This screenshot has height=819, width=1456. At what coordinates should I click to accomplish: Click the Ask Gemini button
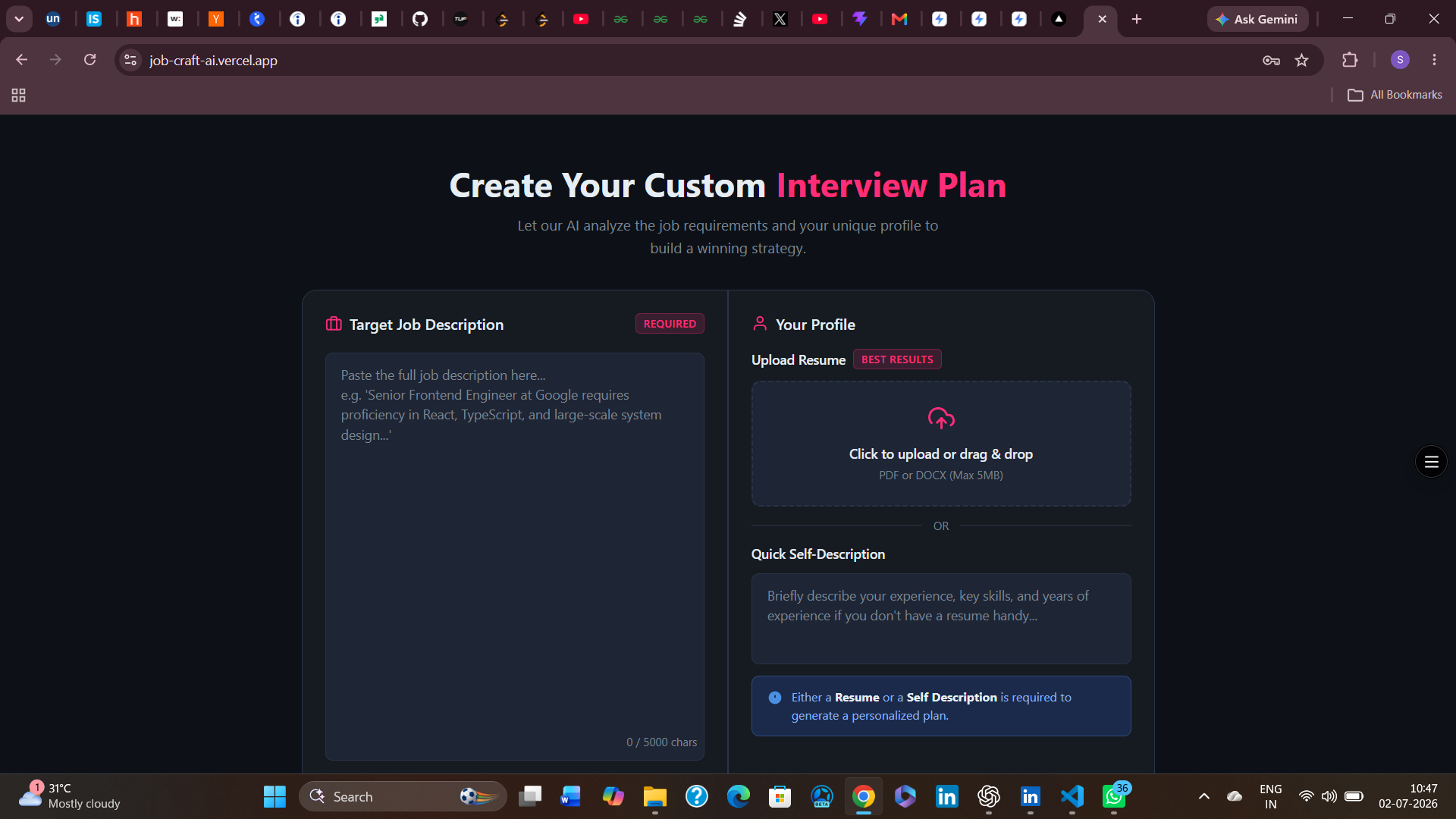(x=1257, y=19)
